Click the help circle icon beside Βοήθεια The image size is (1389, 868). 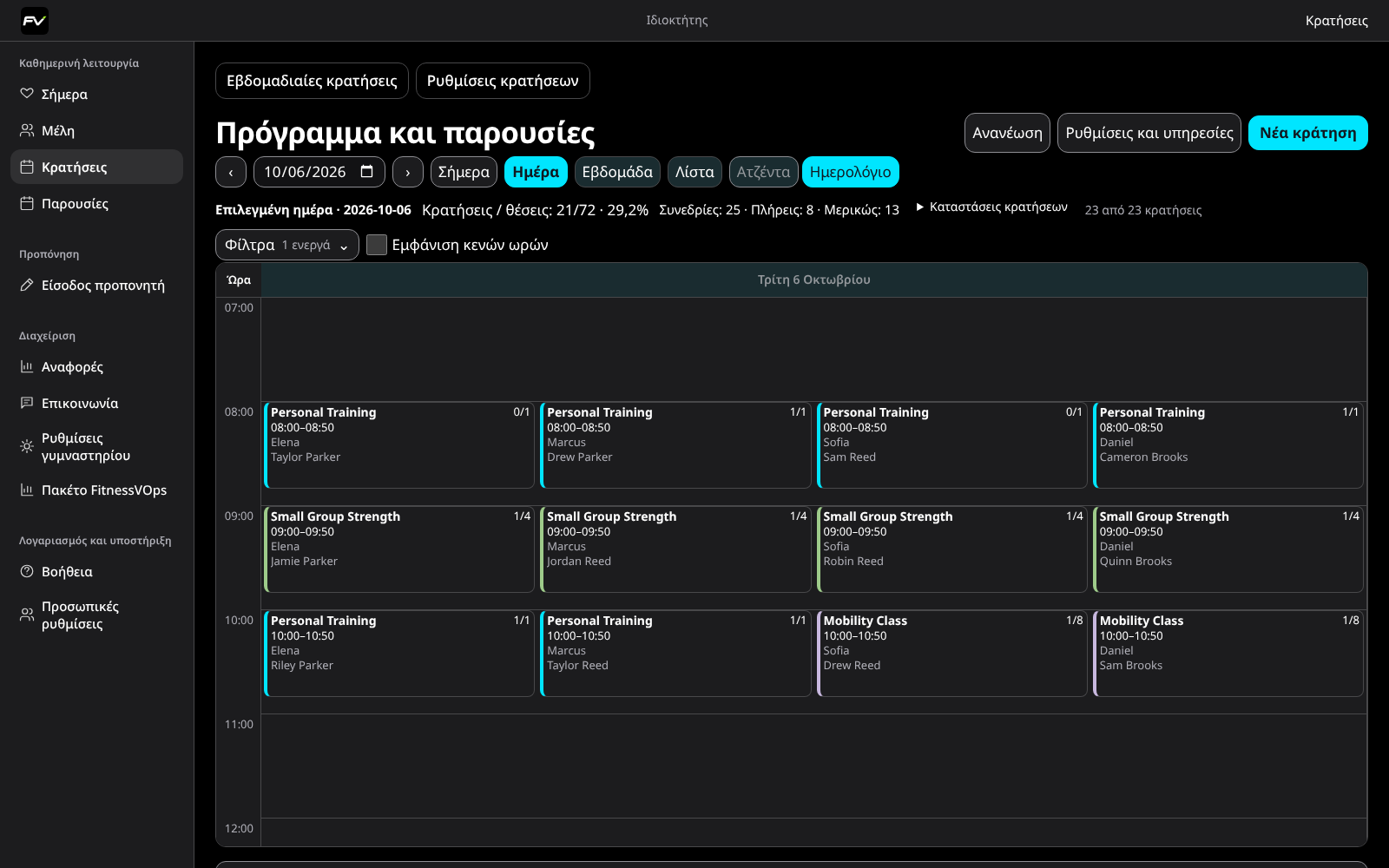click(x=27, y=571)
